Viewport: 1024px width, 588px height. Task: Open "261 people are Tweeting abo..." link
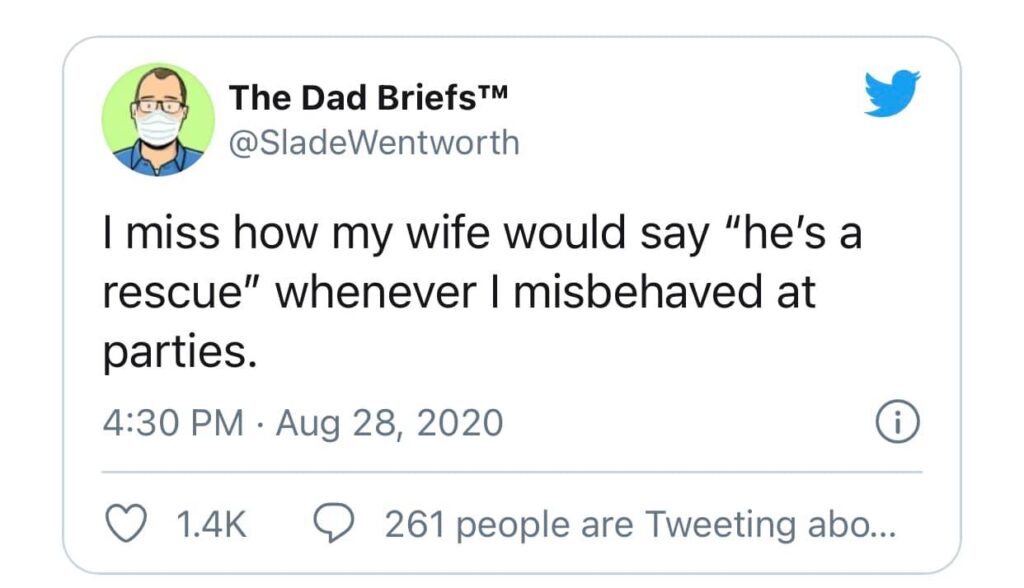click(x=640, y=524)
